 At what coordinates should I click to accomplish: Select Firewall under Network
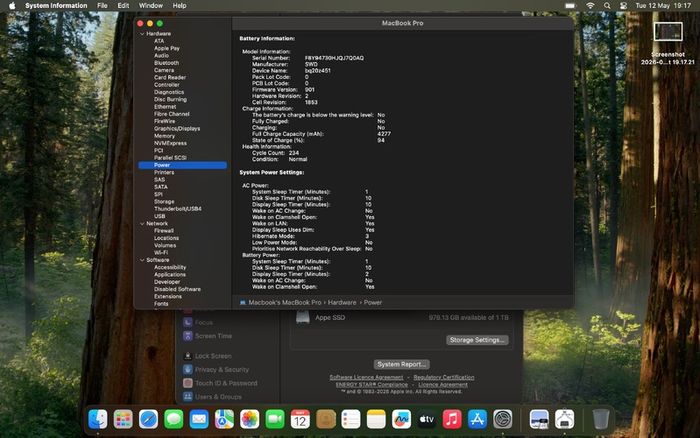coord(164,231)
